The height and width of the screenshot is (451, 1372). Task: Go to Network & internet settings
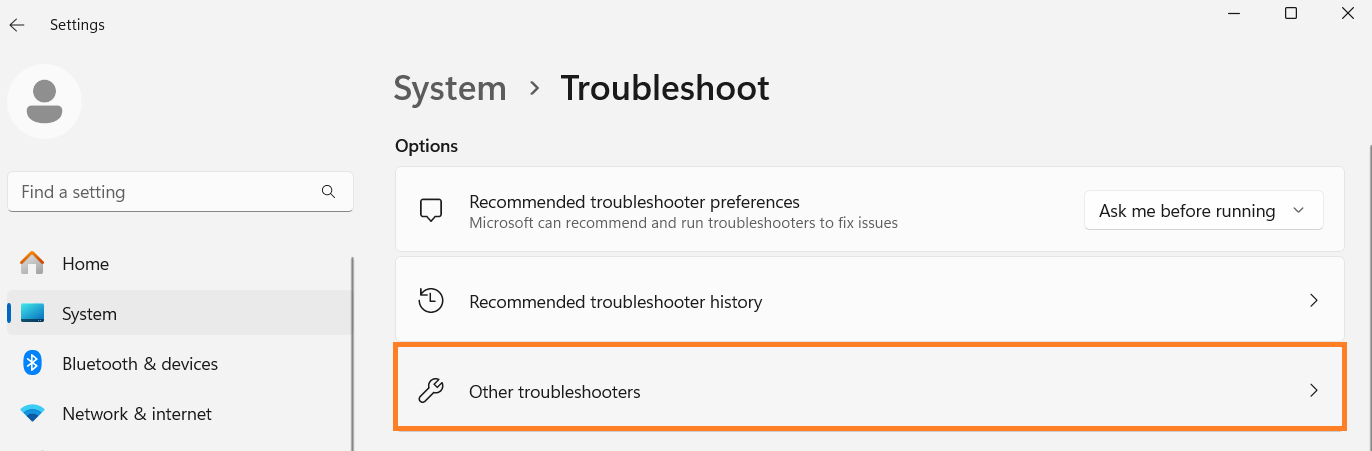(136, 414)
